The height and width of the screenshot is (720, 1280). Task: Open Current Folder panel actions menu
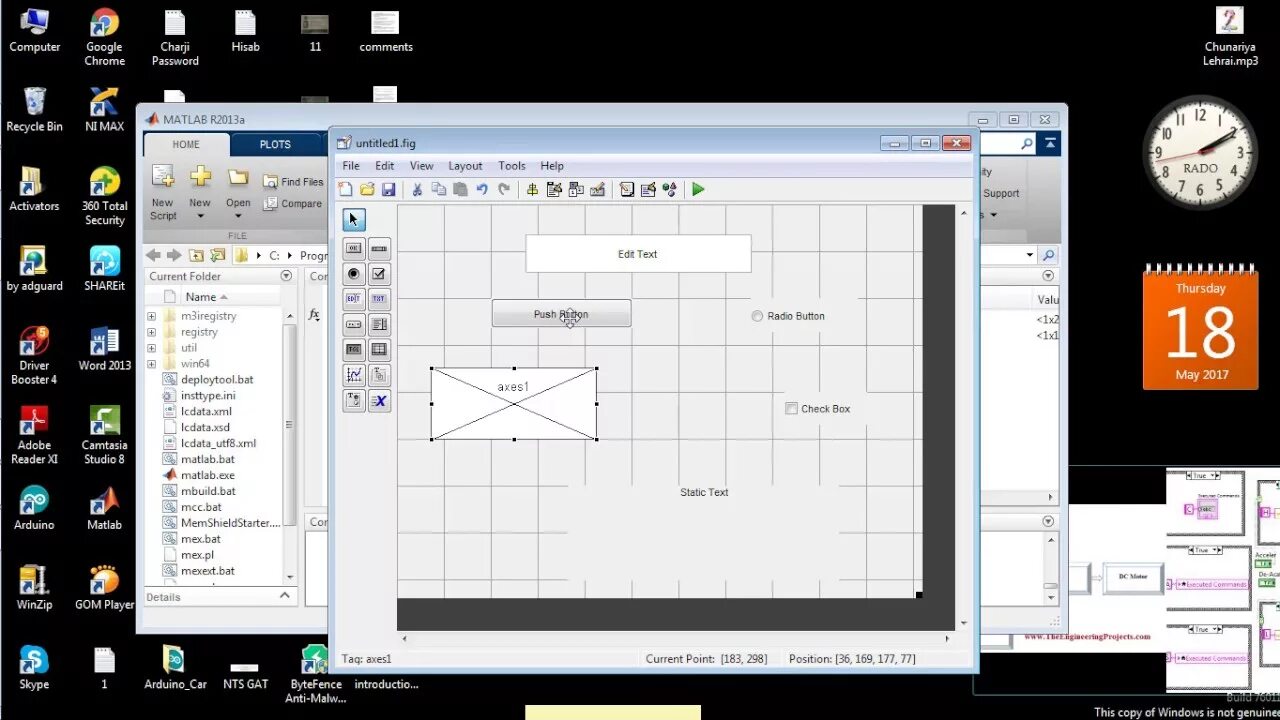[x=286, y=276]
